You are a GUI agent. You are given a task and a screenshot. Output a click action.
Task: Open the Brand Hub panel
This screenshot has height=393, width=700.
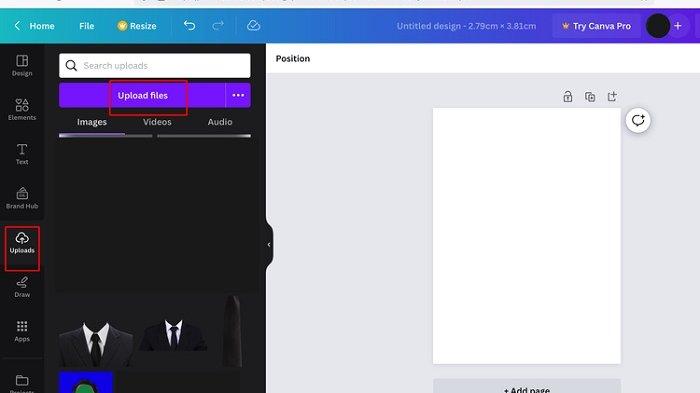[x=22, y=198]
